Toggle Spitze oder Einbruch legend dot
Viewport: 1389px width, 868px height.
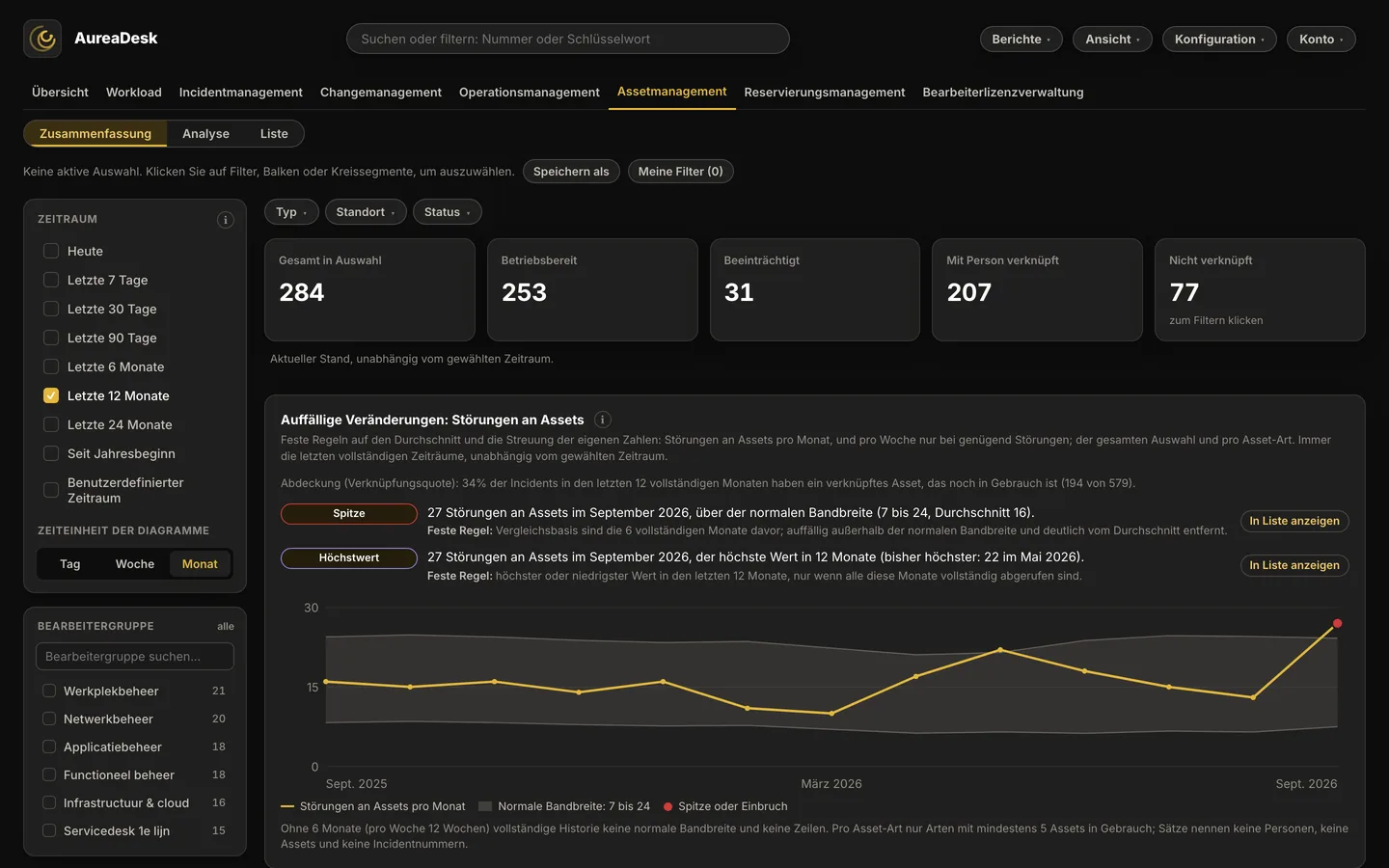(667, 806)
